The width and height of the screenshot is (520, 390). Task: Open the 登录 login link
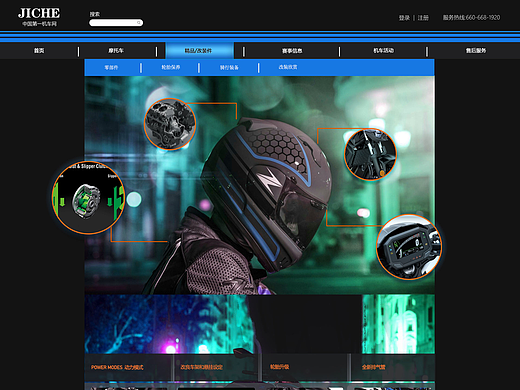coord(404,18)
